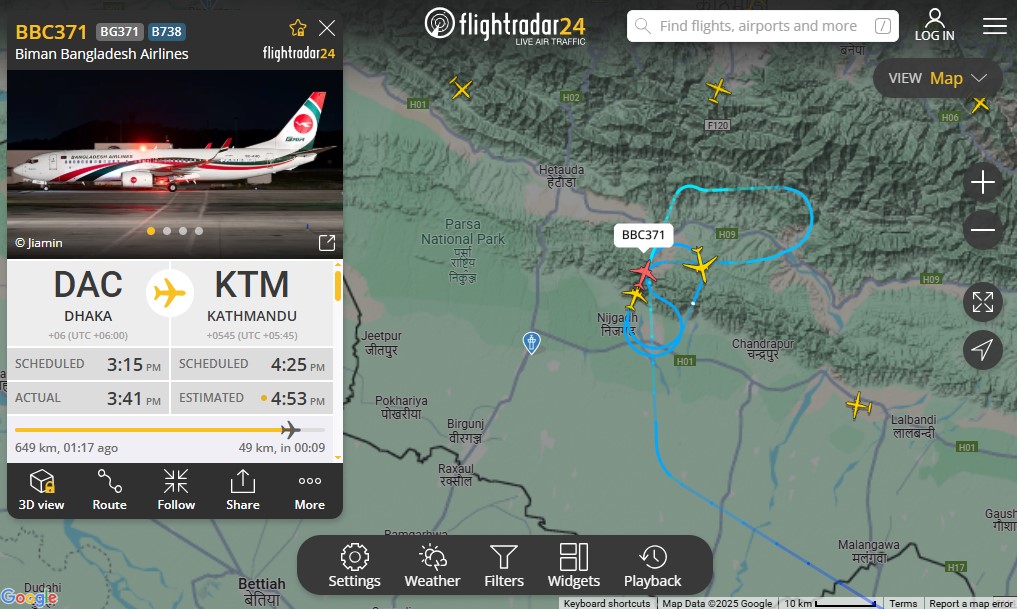Open the hamburger main menu
The height and width of the screenshot is (609, 1017).
[x=994, y=26]
